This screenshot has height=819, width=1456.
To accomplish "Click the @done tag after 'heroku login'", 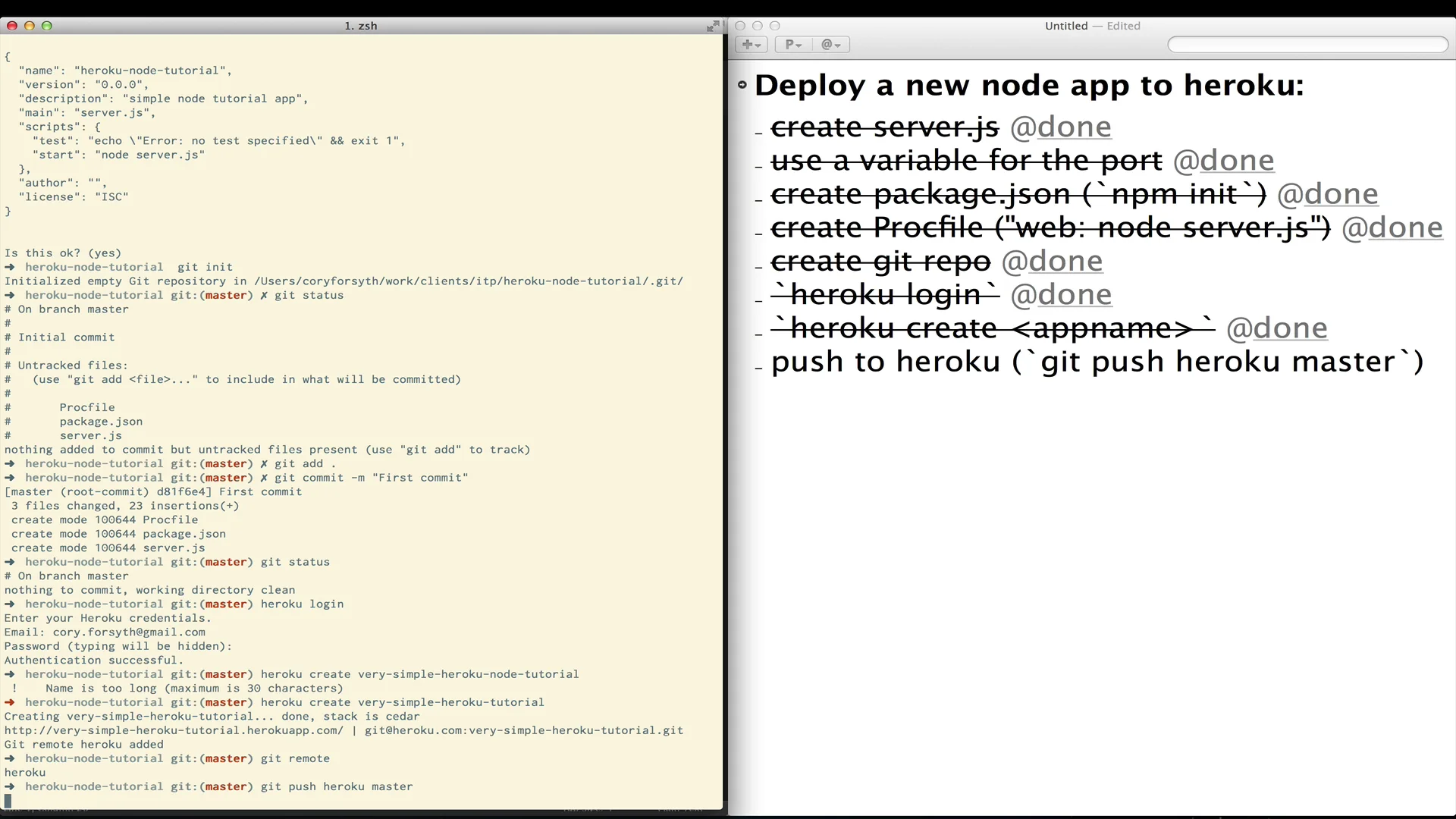I will click(x=1062, y=294).
